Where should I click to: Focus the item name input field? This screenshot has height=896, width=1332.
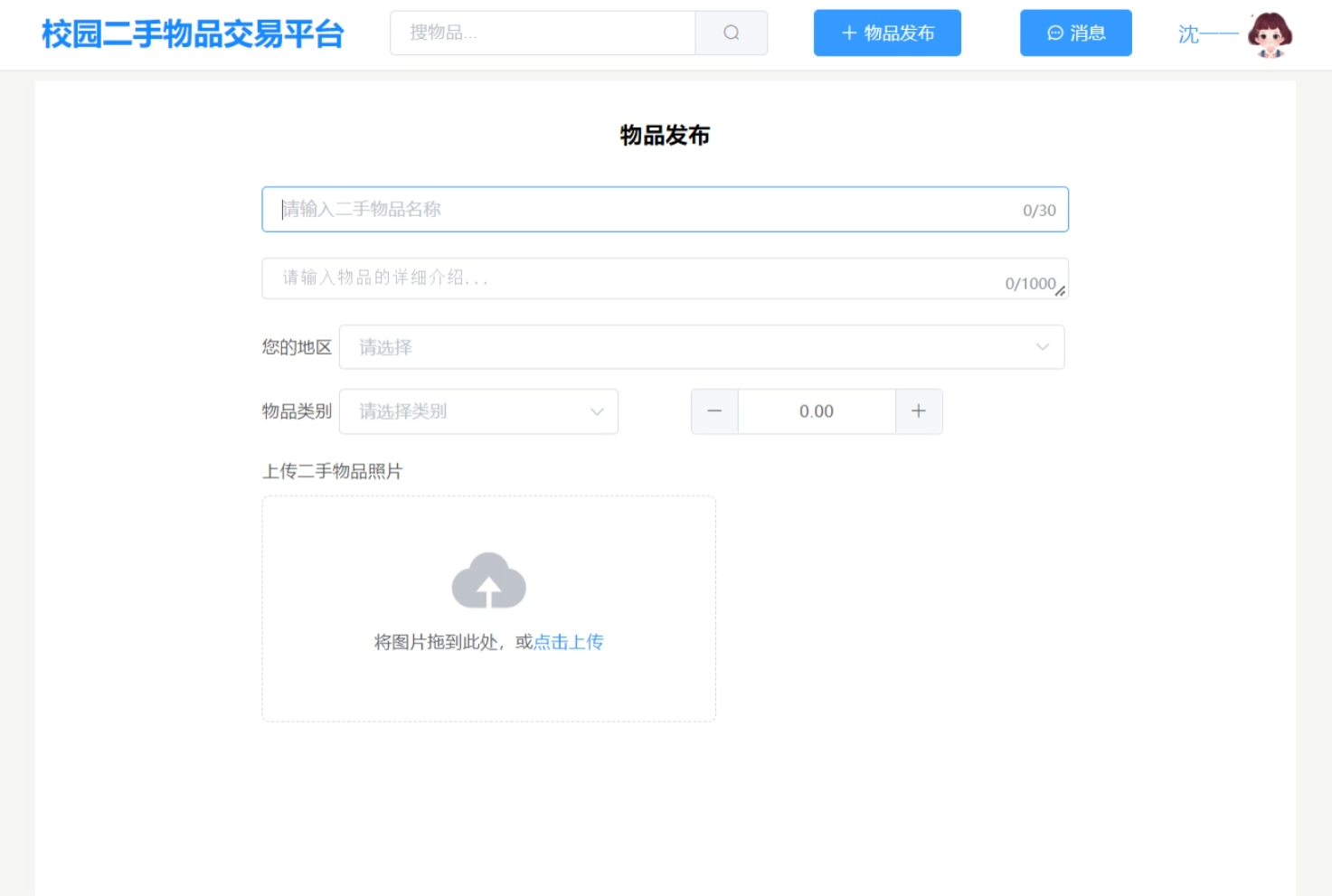[633, 209]
